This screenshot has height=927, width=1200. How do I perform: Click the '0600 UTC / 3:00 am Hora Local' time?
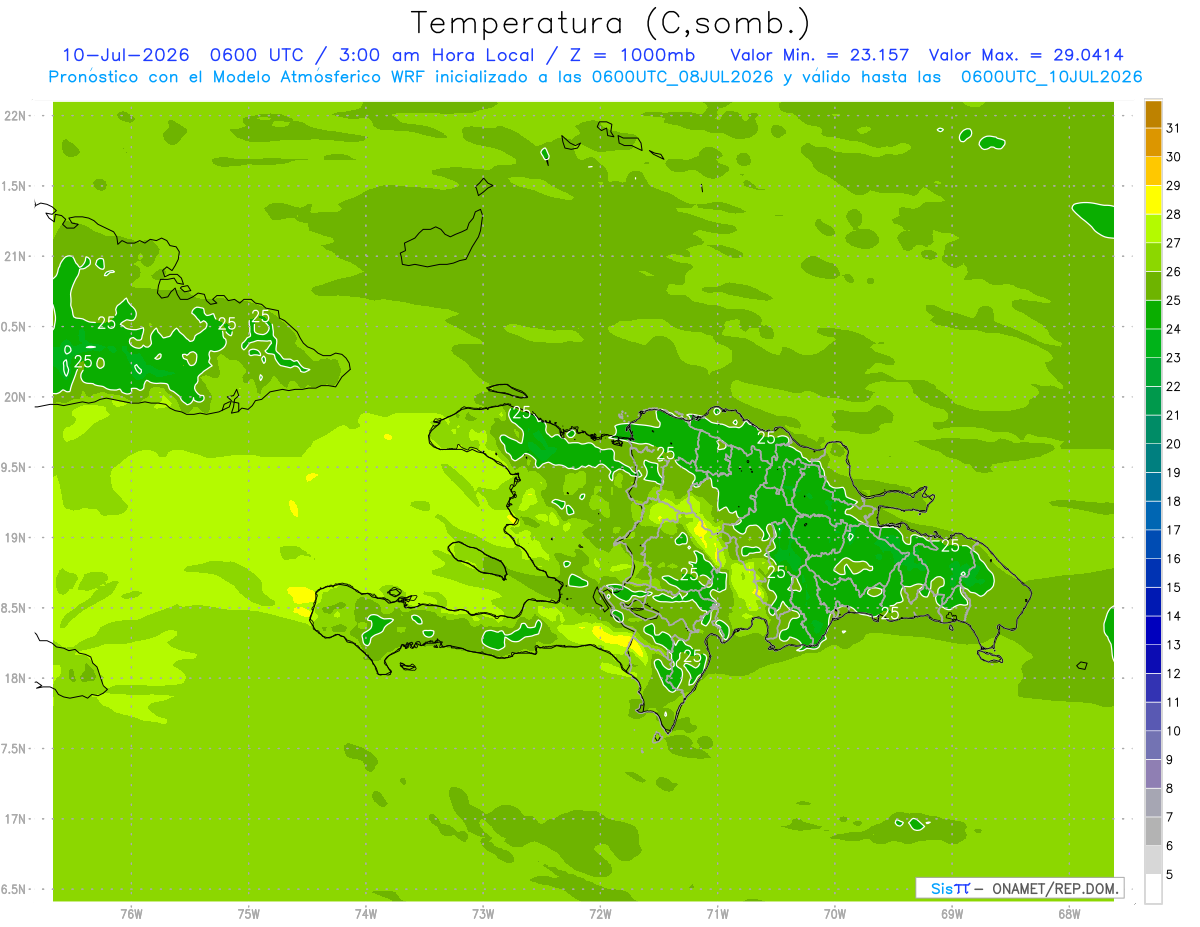(383, 55)
